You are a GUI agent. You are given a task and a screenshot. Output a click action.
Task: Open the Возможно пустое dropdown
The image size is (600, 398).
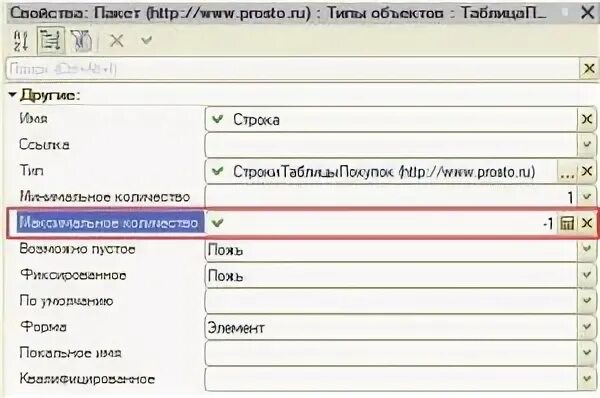(x=587, y=249)
